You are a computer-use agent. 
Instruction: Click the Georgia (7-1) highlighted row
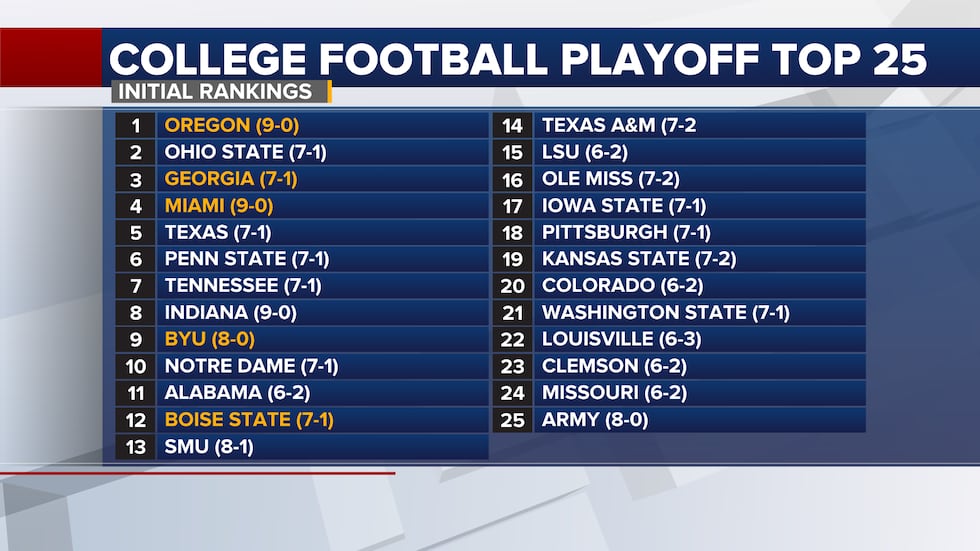[302, 179]
